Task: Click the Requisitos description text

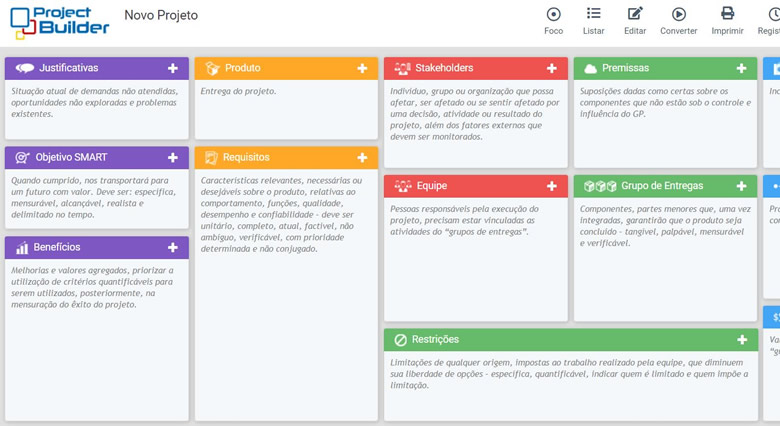Action: (281, 214)
